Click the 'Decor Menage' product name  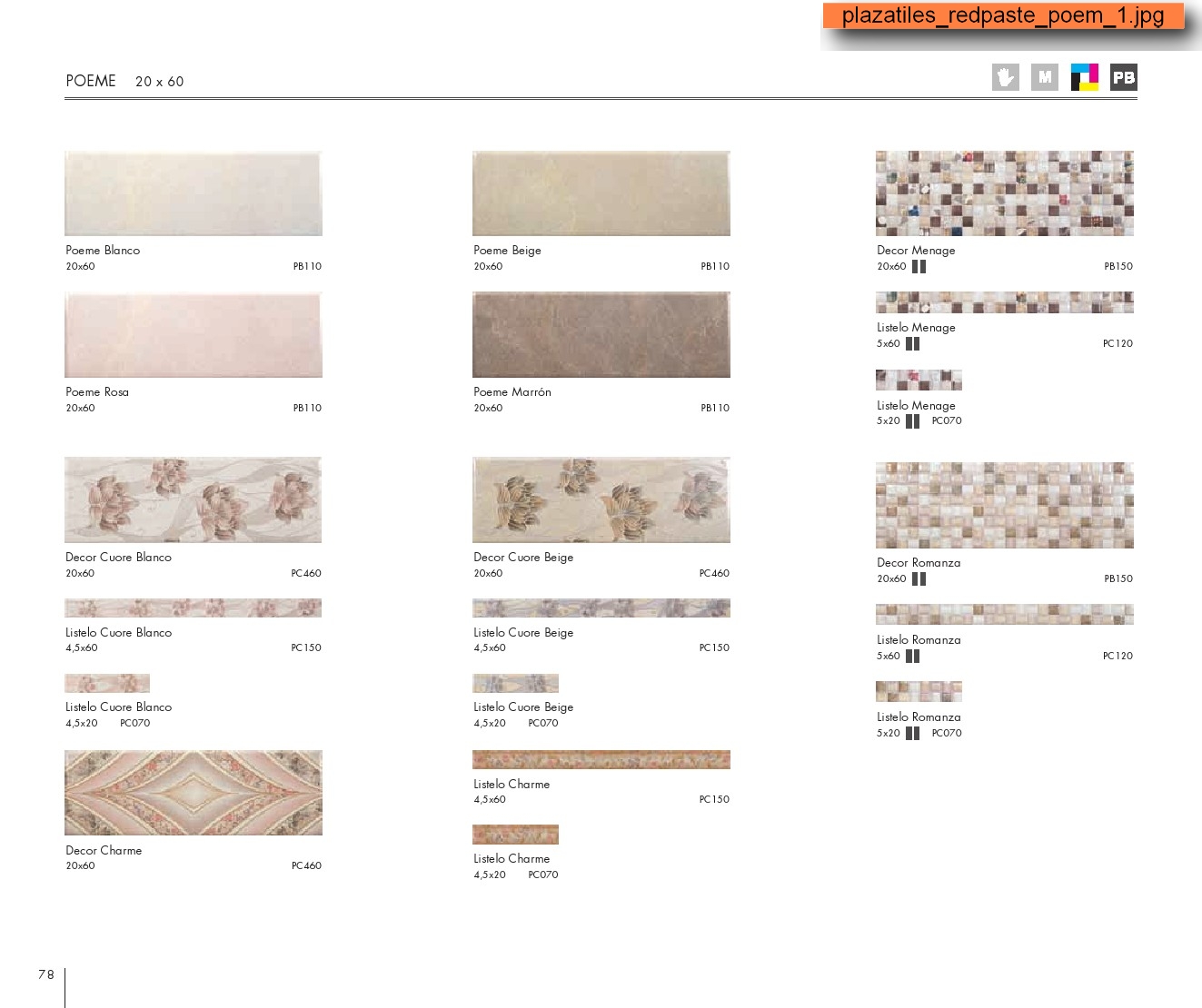(x=916, y=251)
